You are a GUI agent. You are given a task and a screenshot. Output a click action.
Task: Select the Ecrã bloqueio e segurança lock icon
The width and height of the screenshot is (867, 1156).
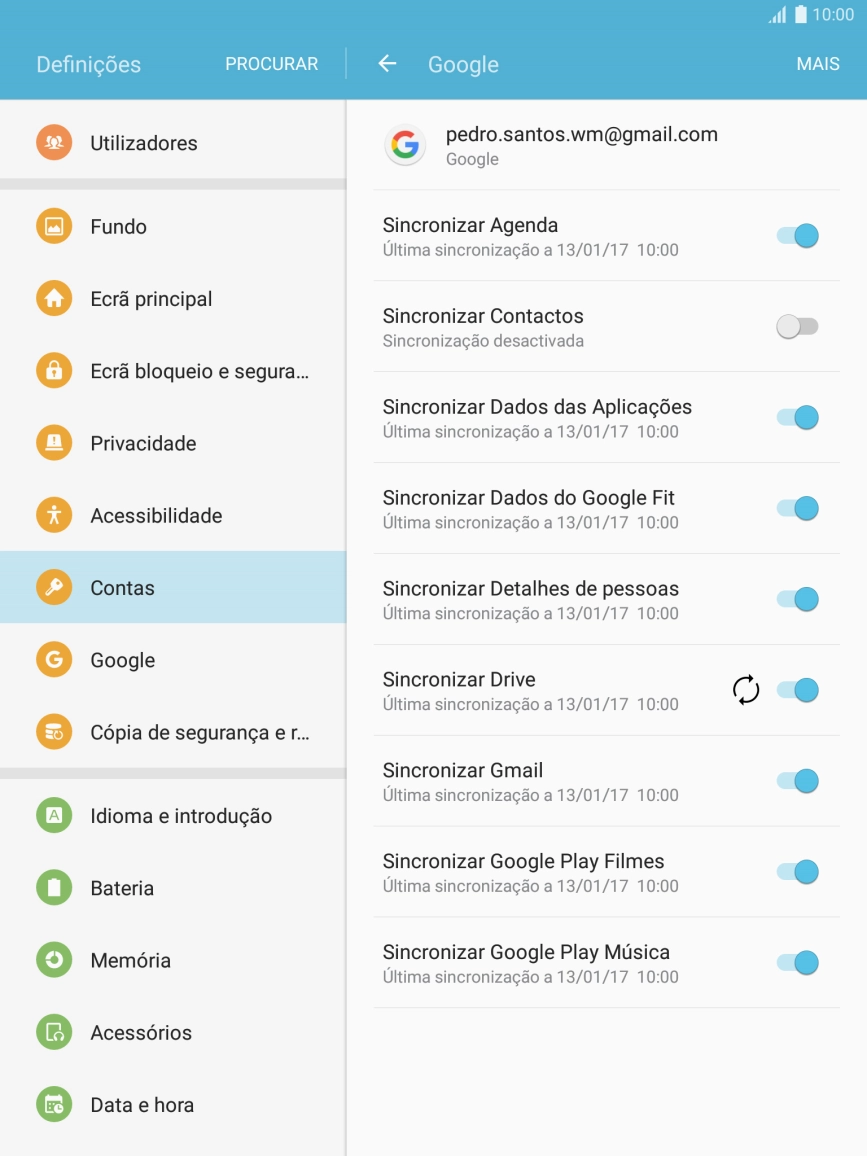(53, 371)
